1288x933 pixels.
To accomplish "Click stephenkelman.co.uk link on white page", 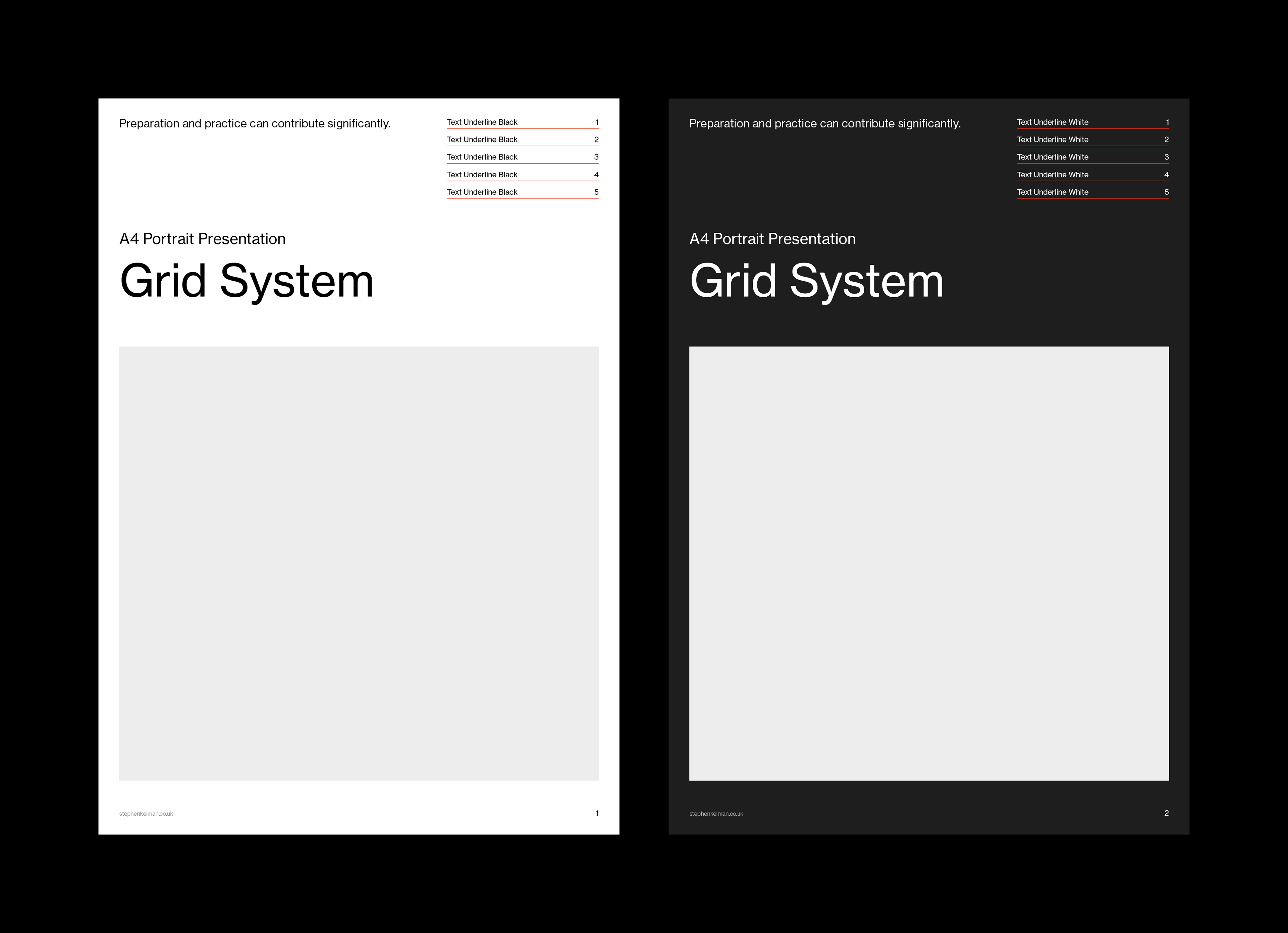I will (x=146, y=814).
